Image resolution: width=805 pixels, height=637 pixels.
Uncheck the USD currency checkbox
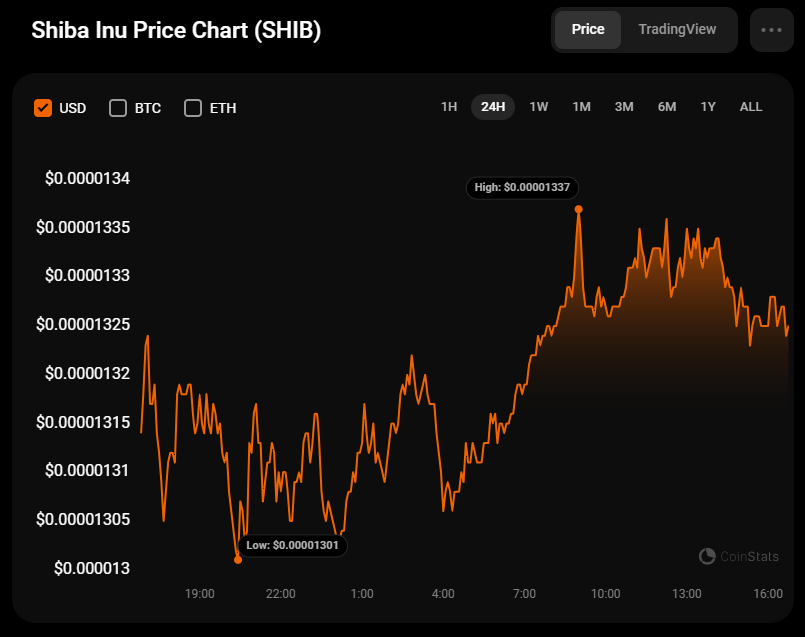[43, 108]
